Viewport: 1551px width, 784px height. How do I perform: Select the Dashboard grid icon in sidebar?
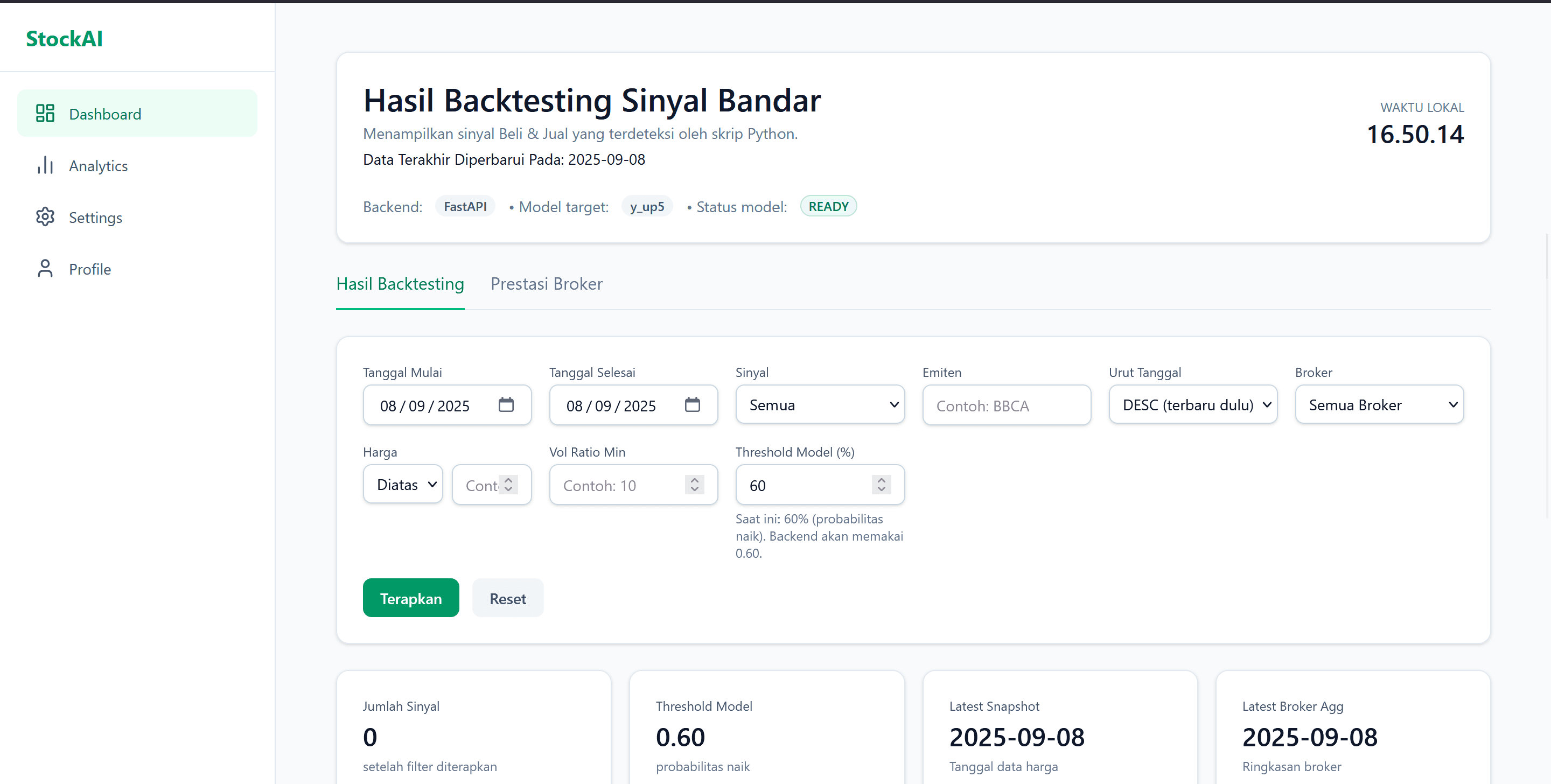point(45,113)
